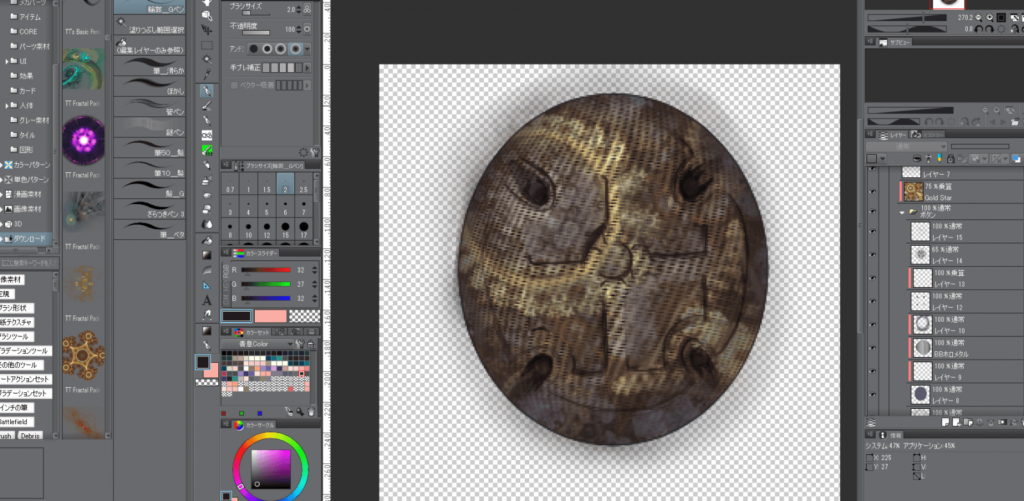Choose brush size 2 preset
The width and height of the screenshot is (1024, 501).
coord(285,188)
